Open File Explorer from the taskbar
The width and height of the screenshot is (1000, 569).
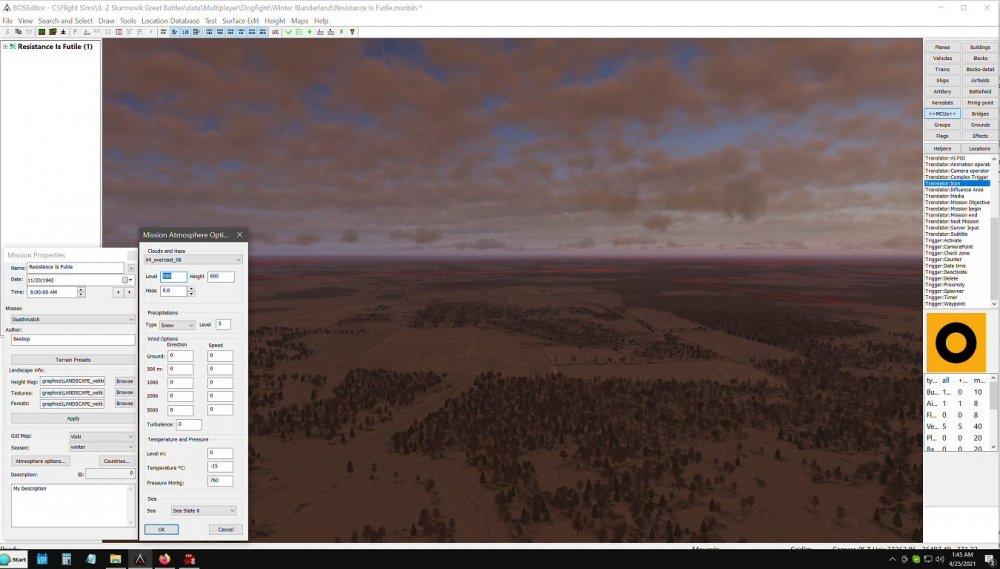tap(115, 558)
